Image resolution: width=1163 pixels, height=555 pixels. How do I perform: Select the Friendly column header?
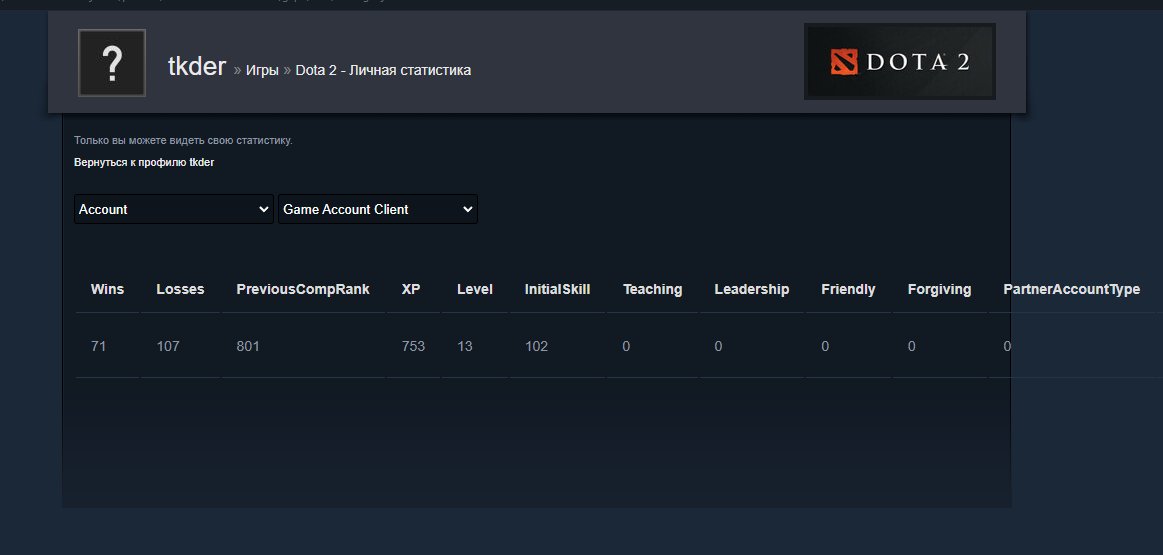click(848, 289)
